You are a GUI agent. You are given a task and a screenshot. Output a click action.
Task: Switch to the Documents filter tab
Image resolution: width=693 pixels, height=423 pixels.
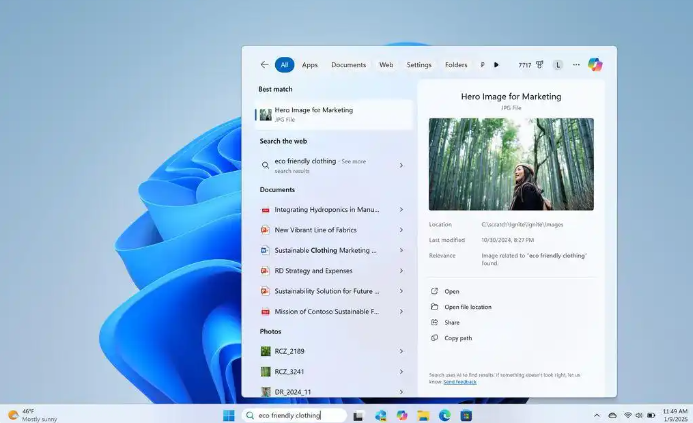(x=348, y=65)
